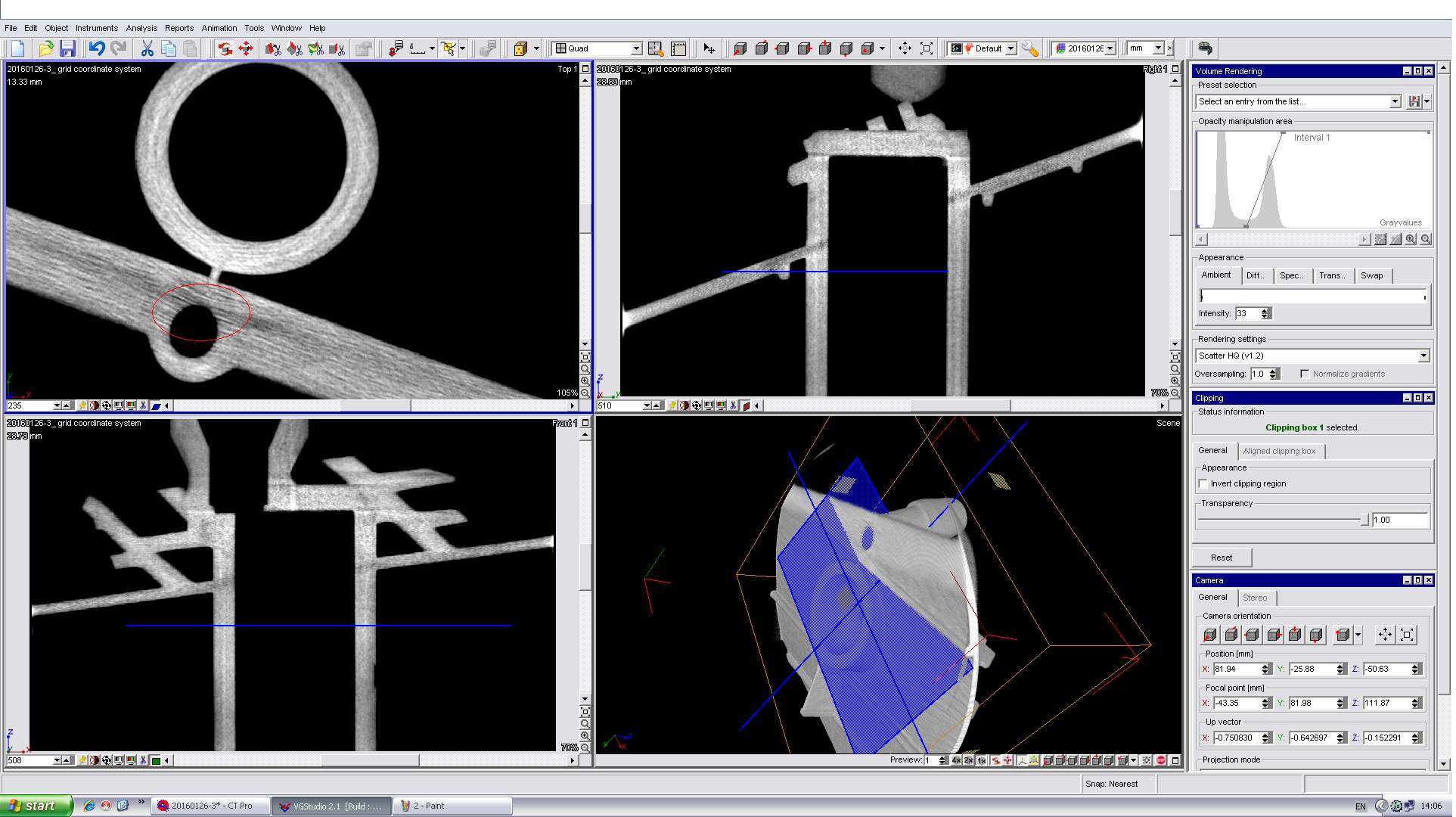Switch to Aligned clipping box tab
Screen dimensions: 1456x817
coord(1279,452)
